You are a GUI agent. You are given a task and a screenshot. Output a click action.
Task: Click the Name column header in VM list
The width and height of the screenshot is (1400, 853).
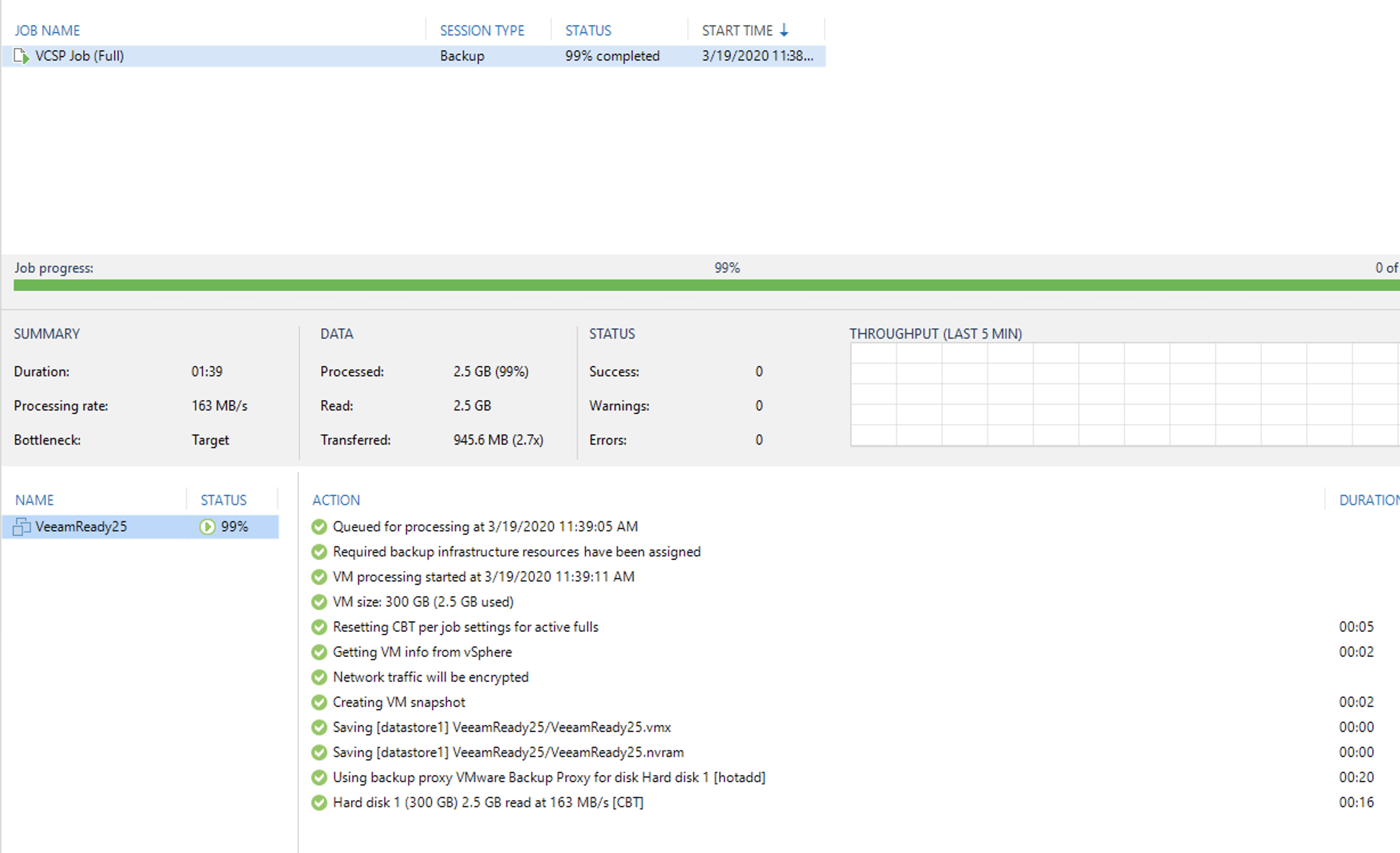pyautogui.click(x=34, y=500)
